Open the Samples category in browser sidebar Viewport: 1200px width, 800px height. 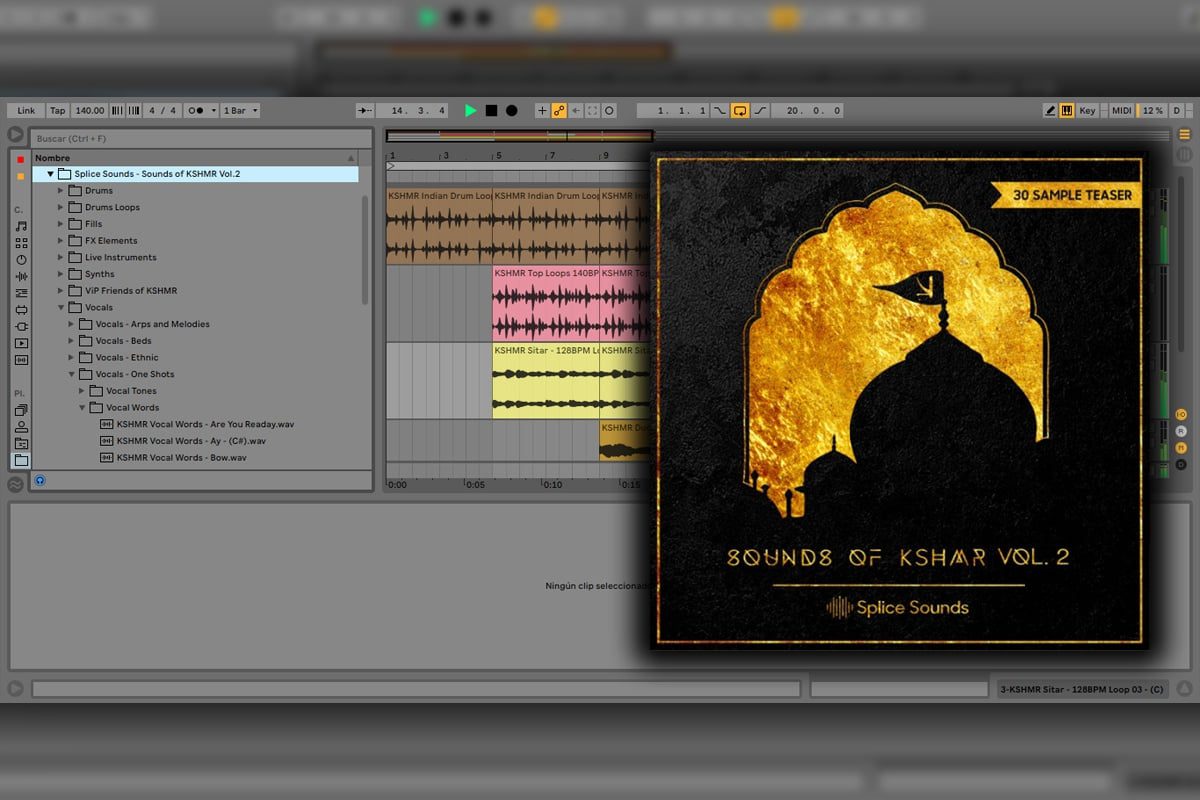[x=21, y=360]
